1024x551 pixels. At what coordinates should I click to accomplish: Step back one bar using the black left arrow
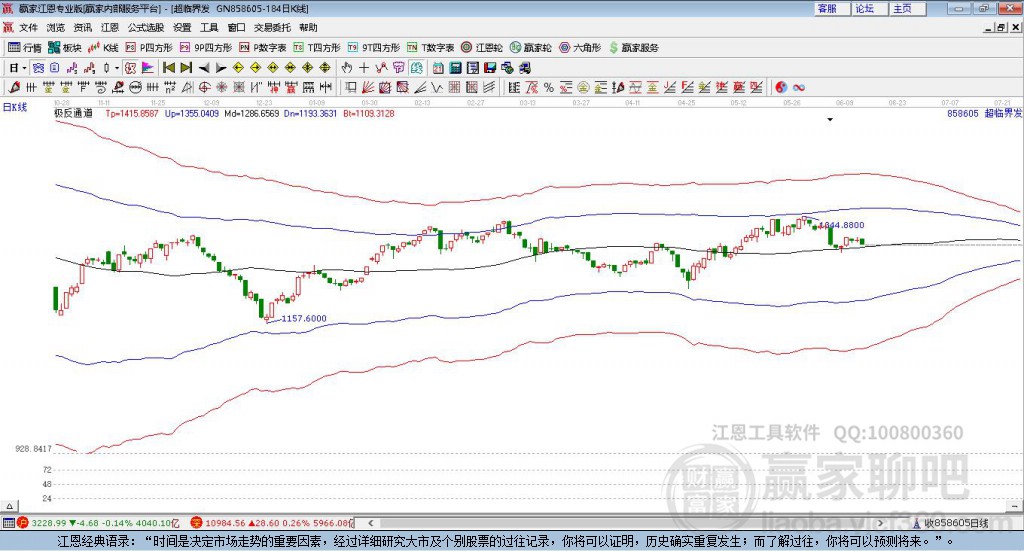[x=204, y=68]
